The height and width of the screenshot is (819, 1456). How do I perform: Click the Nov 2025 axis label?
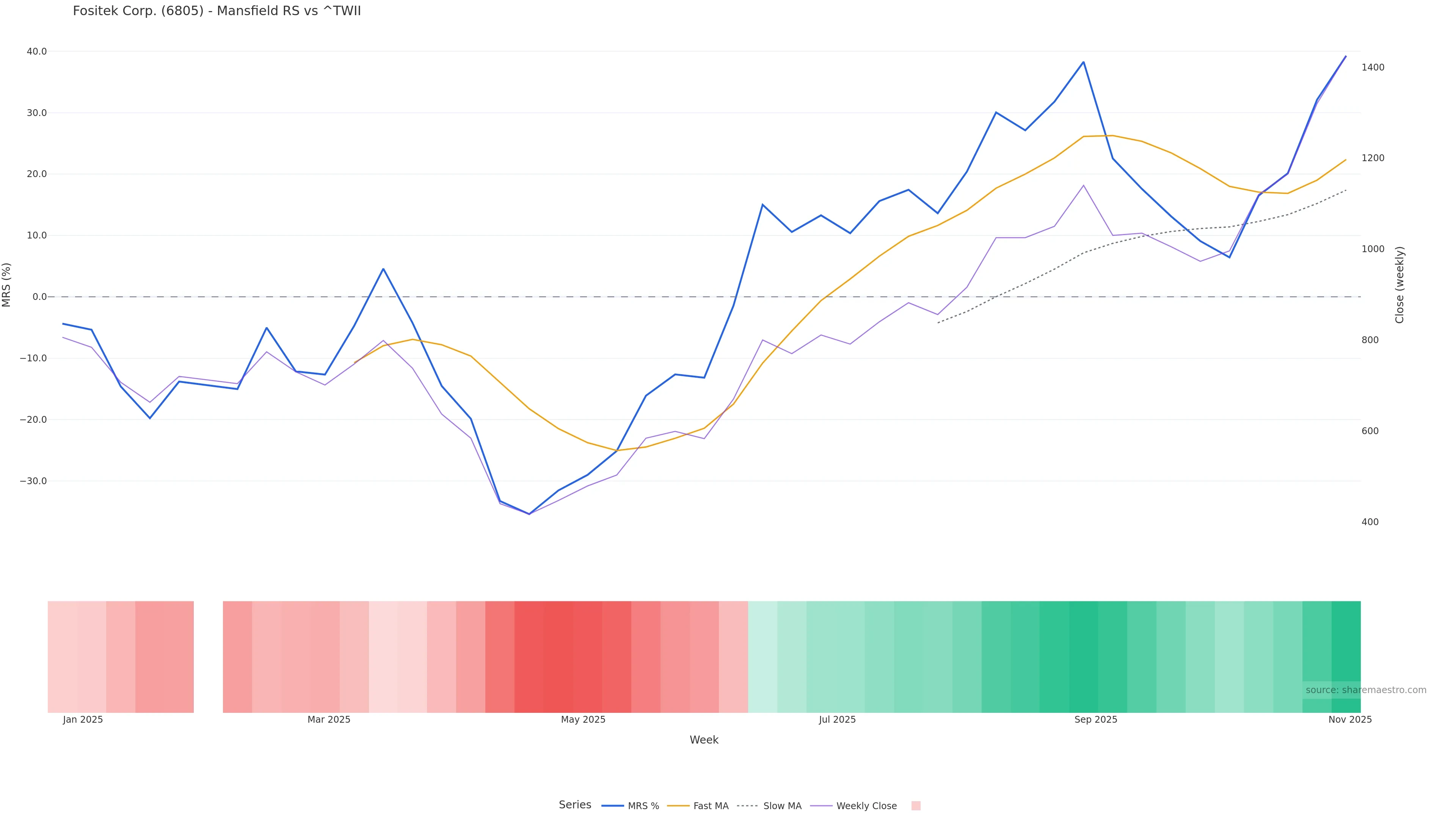click(1350, 720)
